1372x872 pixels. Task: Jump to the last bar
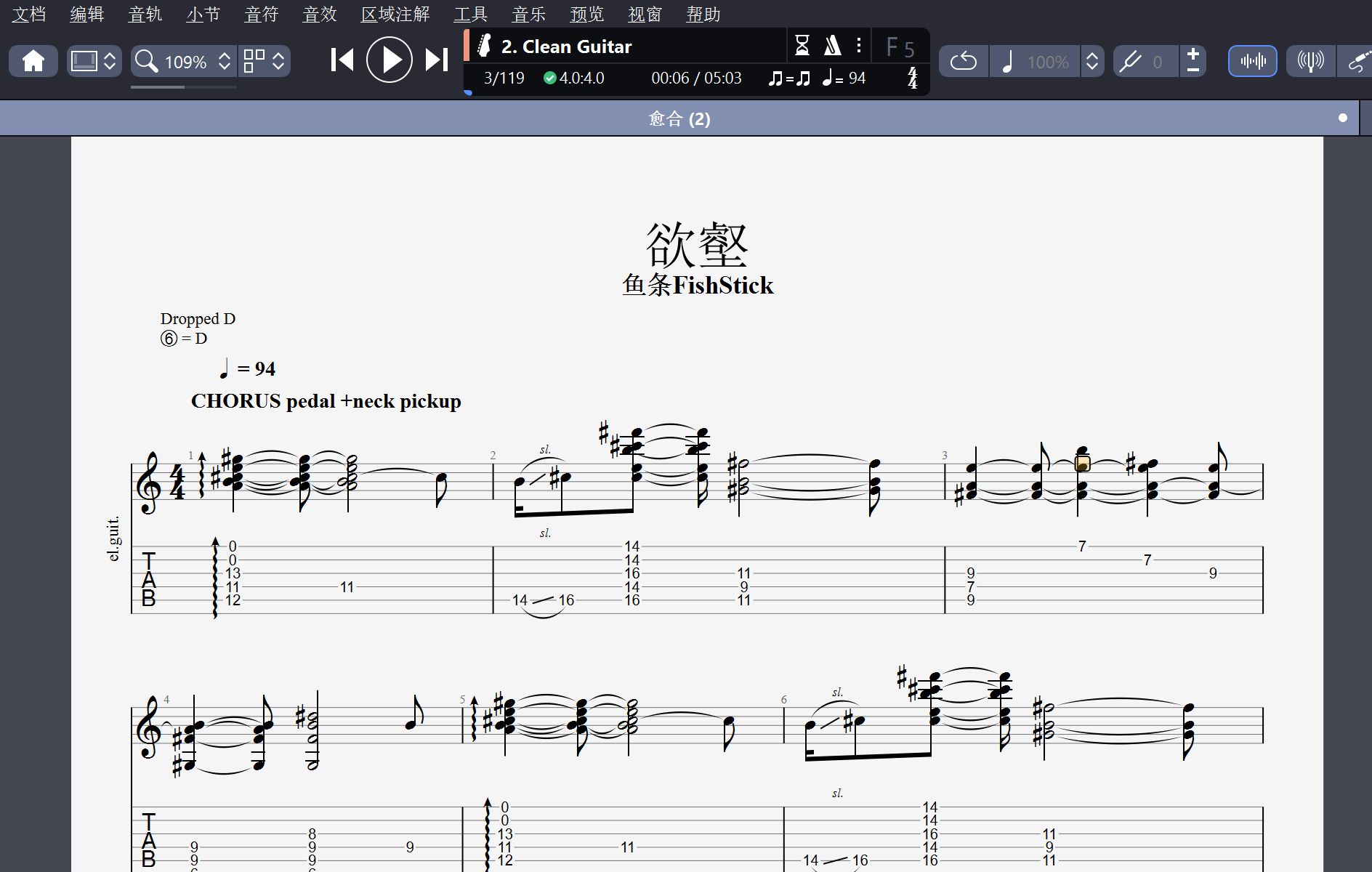click(x=437, y=60)
